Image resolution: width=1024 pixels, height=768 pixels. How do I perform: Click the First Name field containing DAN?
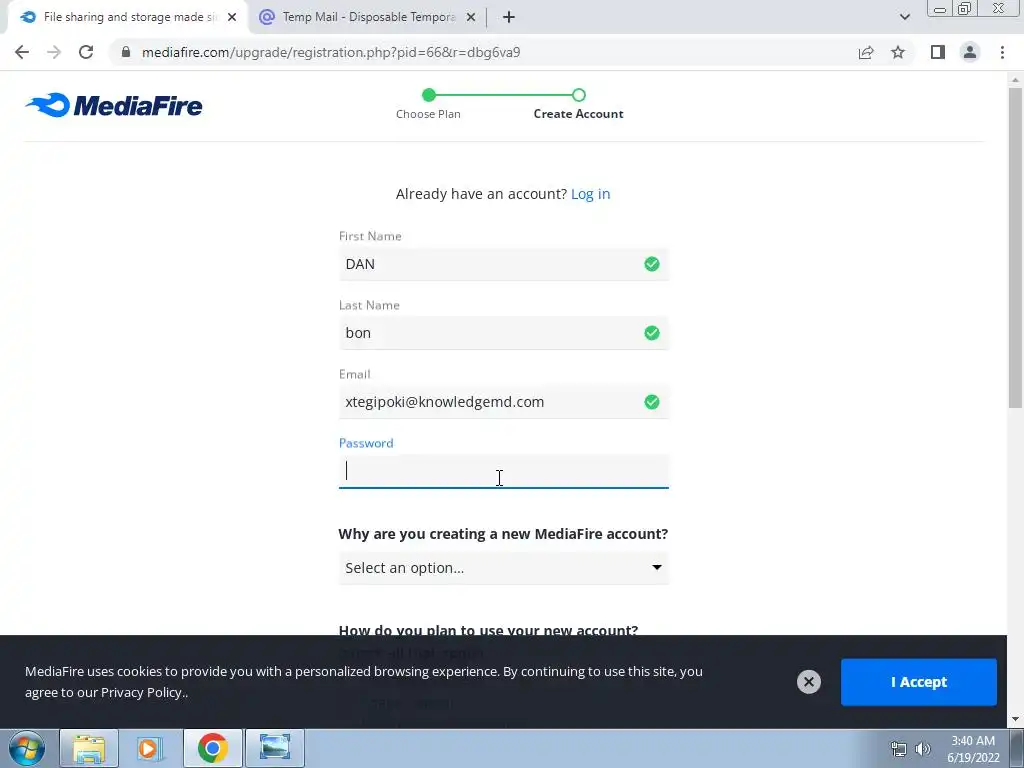[x=504, y=264]
